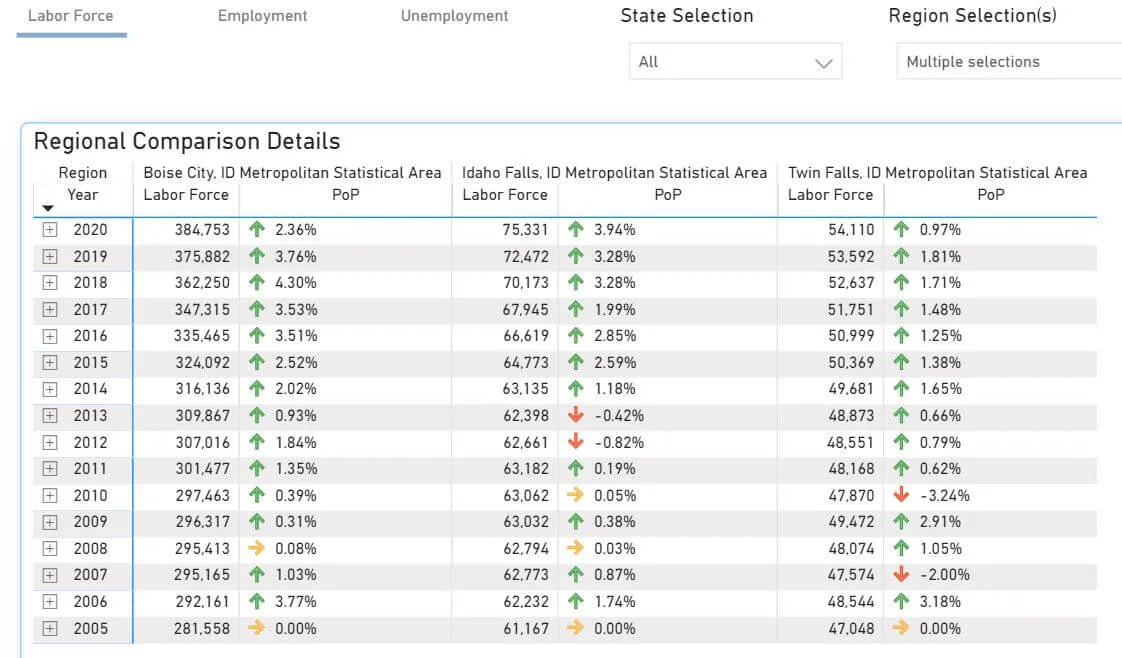Screen dimensions: 1122x658
Task: Expand the 2014 year row
Action: pos(49,389)
